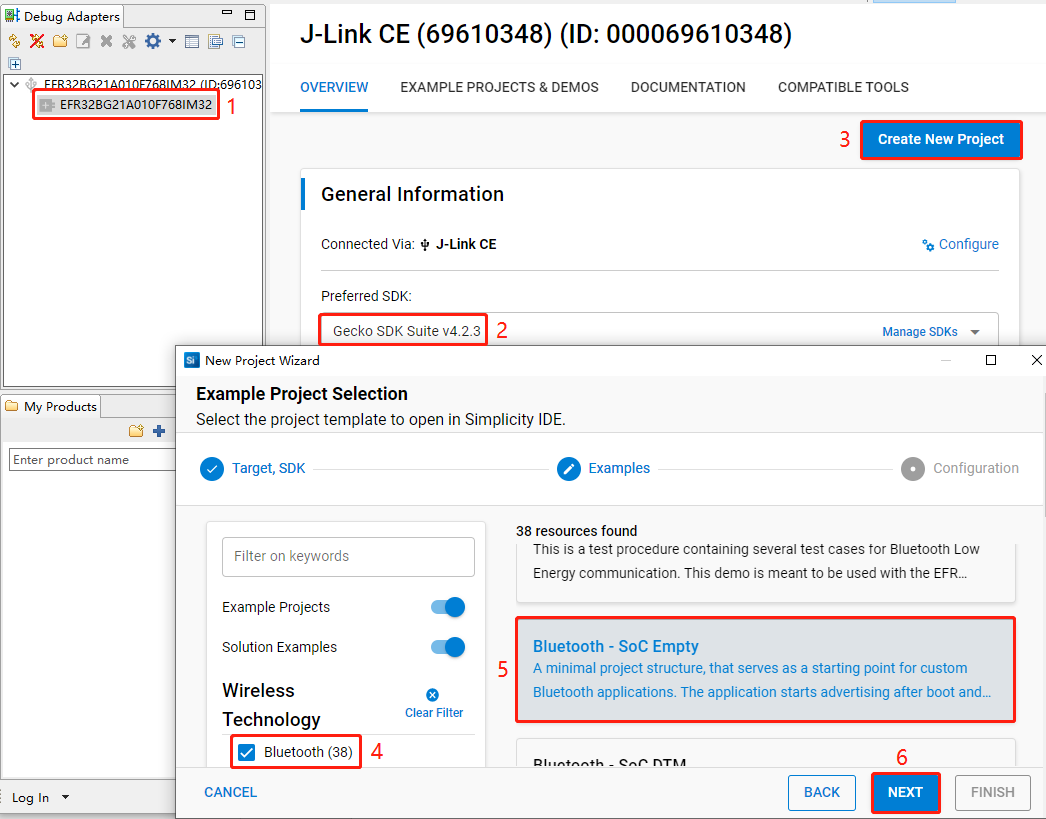
Task: Toggle the Bluetooth wireless technology checkbox
Action: click(x=245, y=752)
